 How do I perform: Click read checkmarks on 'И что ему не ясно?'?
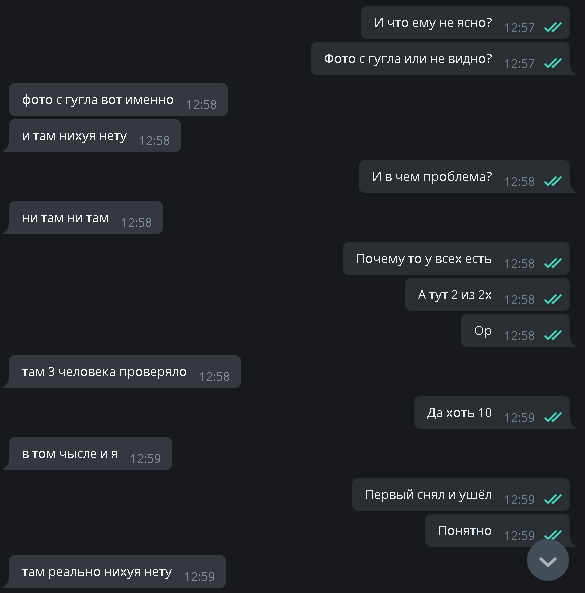coord(553,27)
